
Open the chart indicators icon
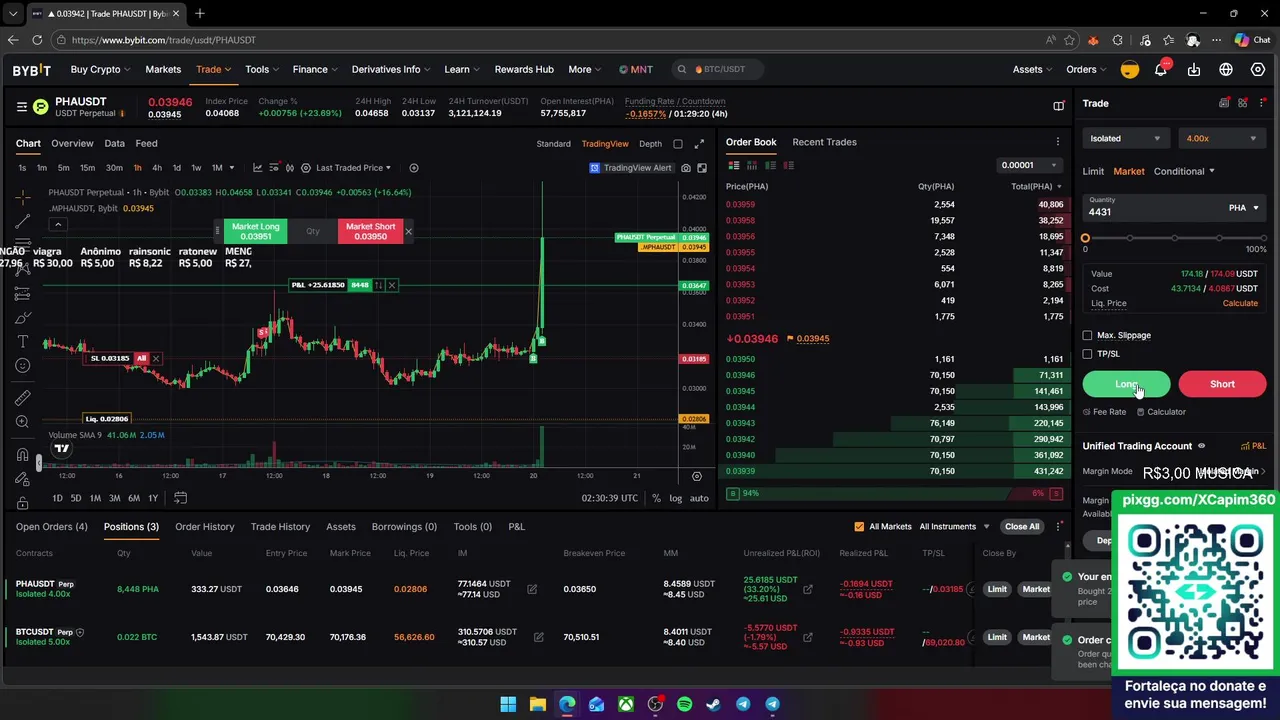pyautogui.click(x=257, y=168)
